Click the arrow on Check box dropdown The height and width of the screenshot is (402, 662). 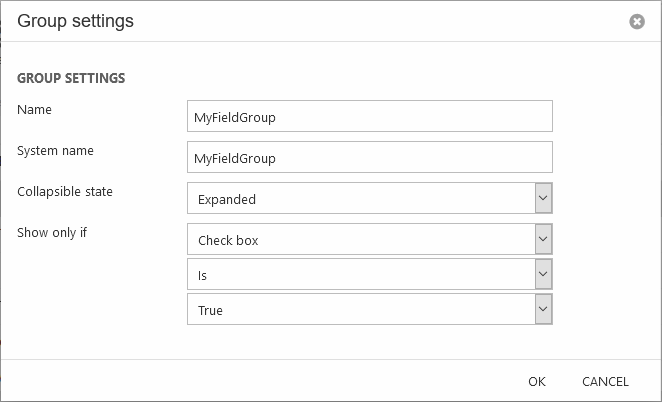[543, 239]
